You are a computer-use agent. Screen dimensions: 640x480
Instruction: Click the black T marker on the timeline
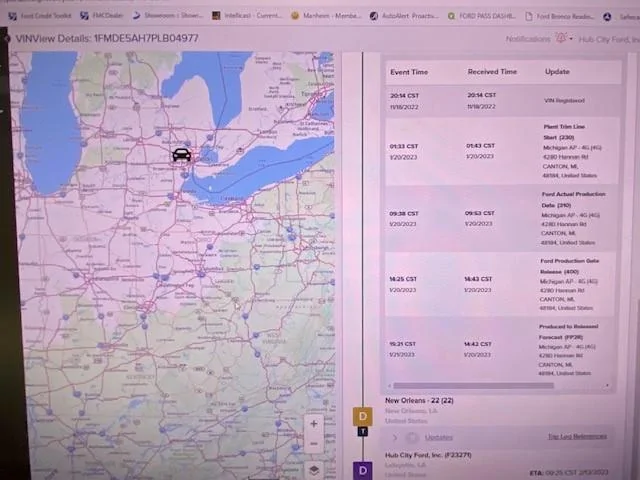point(362,431)
